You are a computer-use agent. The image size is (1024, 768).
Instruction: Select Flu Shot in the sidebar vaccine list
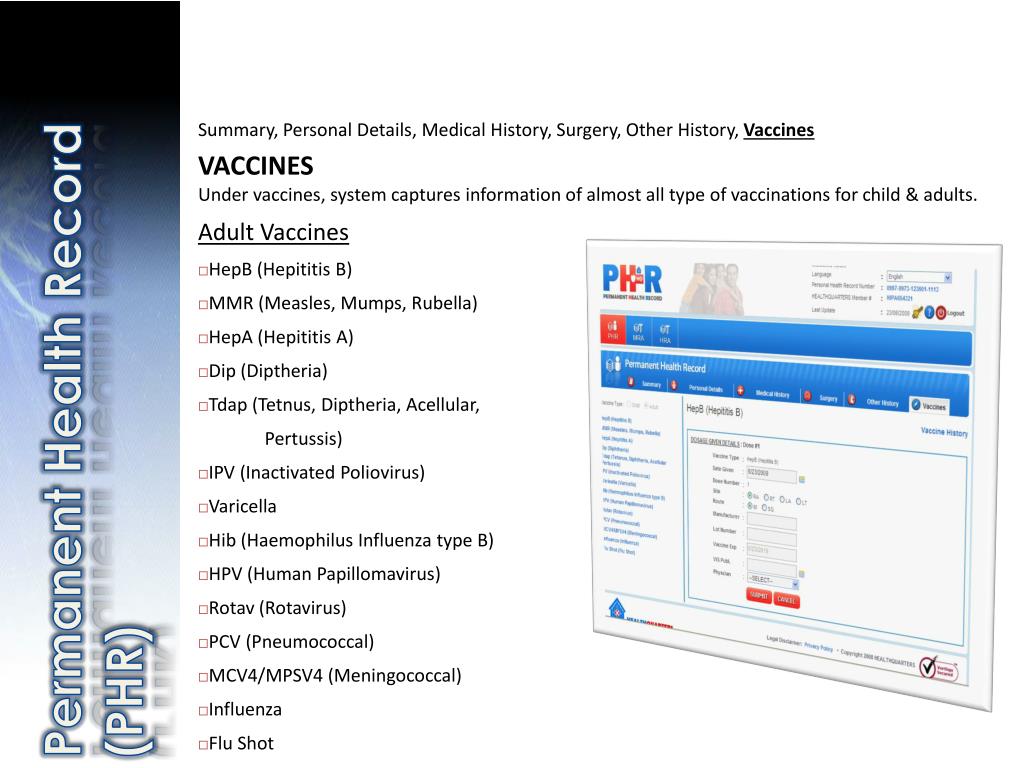tap(619, 551)
